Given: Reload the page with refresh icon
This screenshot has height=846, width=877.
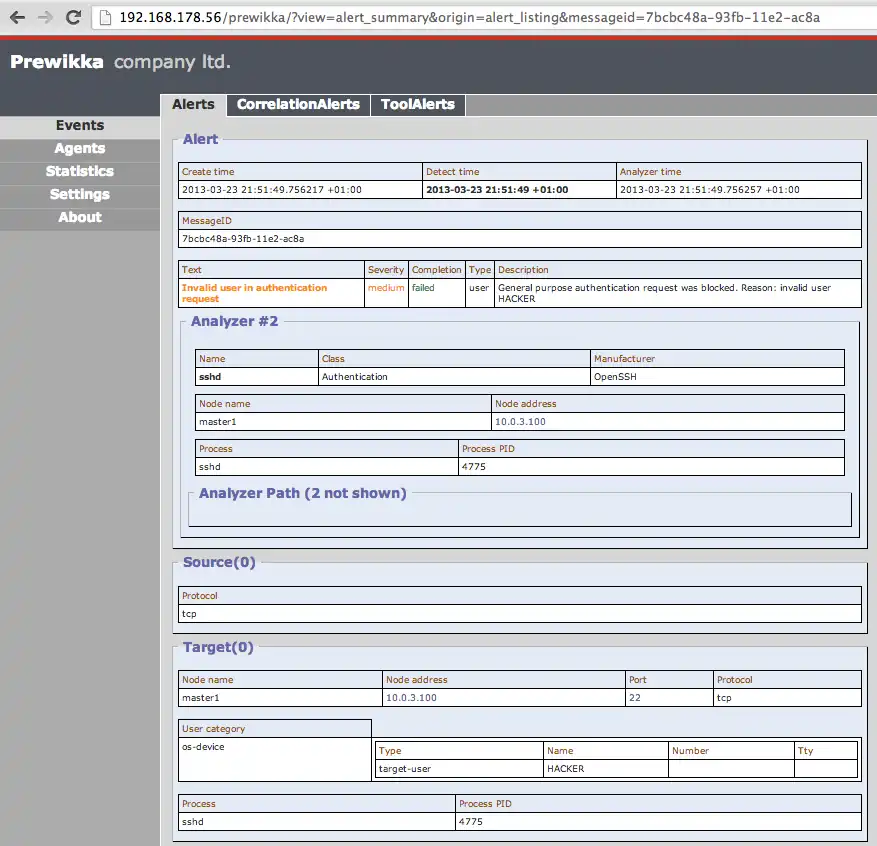Looking at the screenshot, I should pyautogui.click(x=73, y=17).
